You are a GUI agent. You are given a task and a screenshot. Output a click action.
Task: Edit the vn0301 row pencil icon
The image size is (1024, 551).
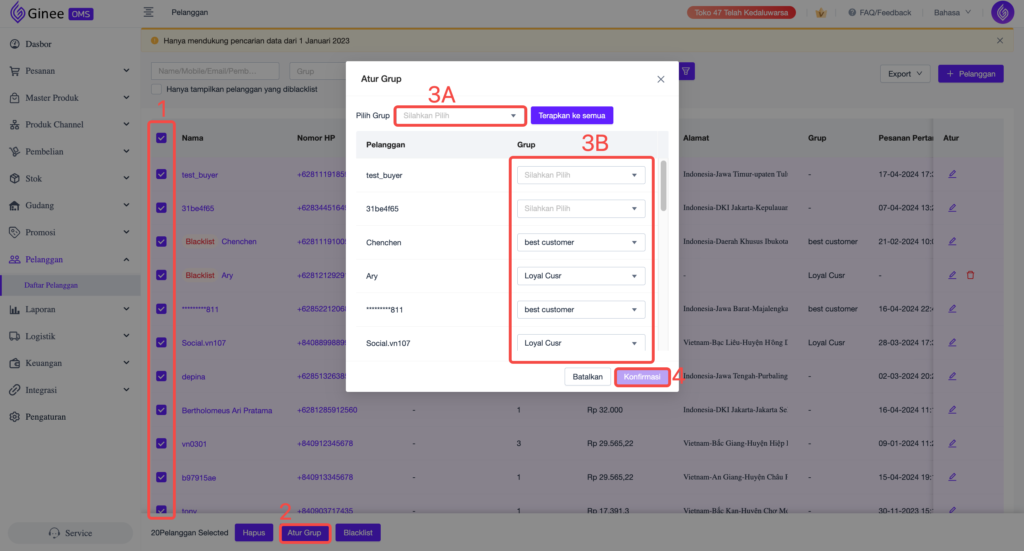[x=952, y=444]
